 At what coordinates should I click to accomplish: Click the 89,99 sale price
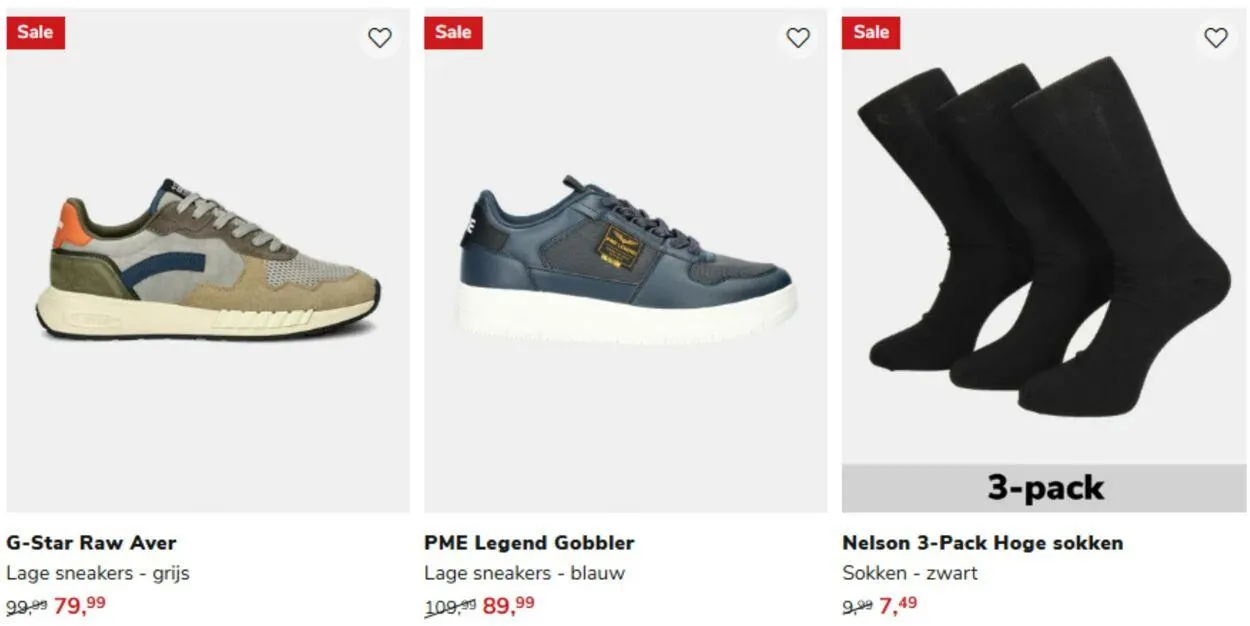pyautogui.click(x=509, y=605)
